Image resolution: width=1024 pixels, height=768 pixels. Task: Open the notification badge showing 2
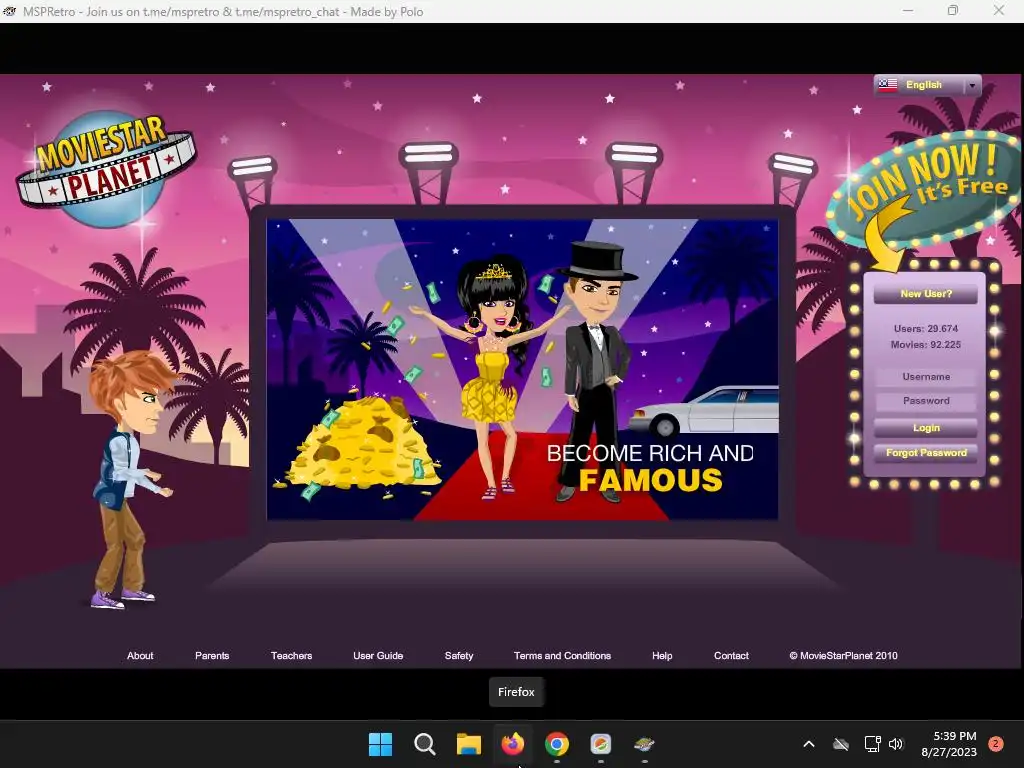click(x=996, y=744)
